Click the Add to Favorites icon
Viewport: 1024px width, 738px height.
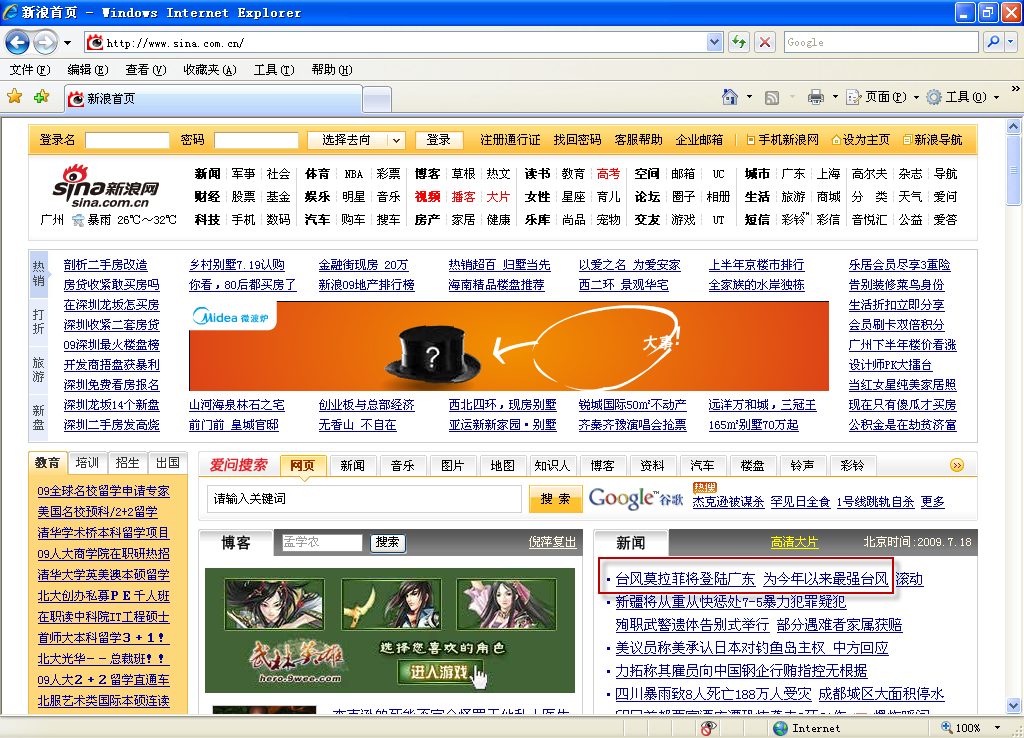[x=41, y=97]
